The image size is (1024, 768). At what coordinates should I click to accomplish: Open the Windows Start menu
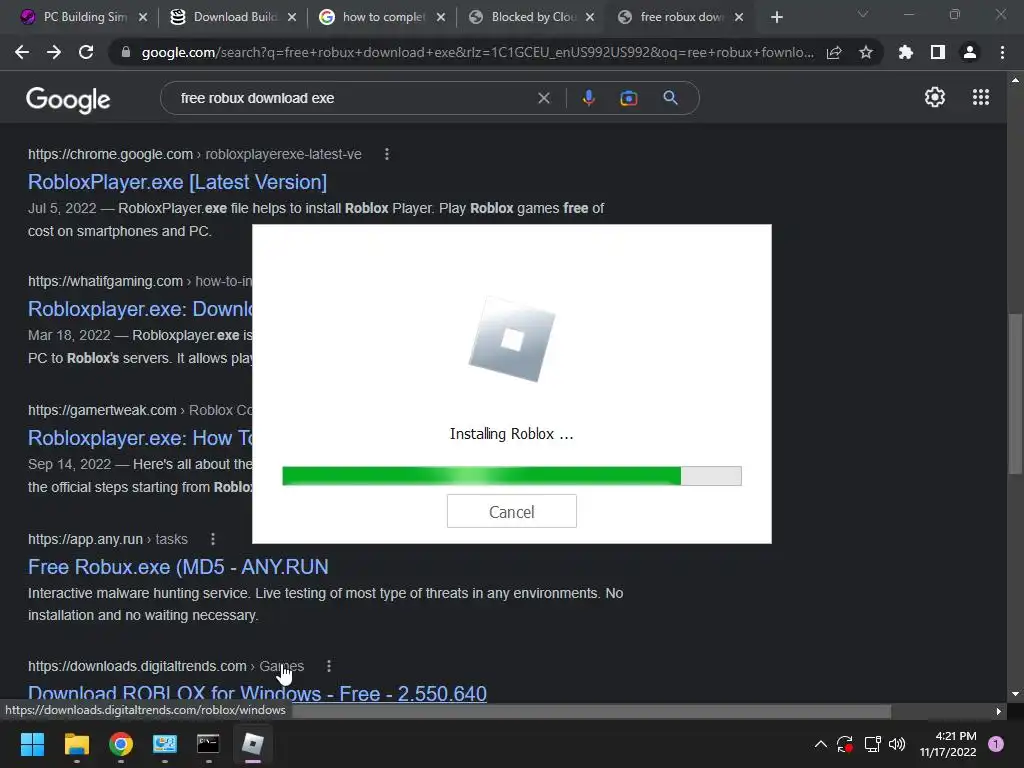(x=32, y=744)
